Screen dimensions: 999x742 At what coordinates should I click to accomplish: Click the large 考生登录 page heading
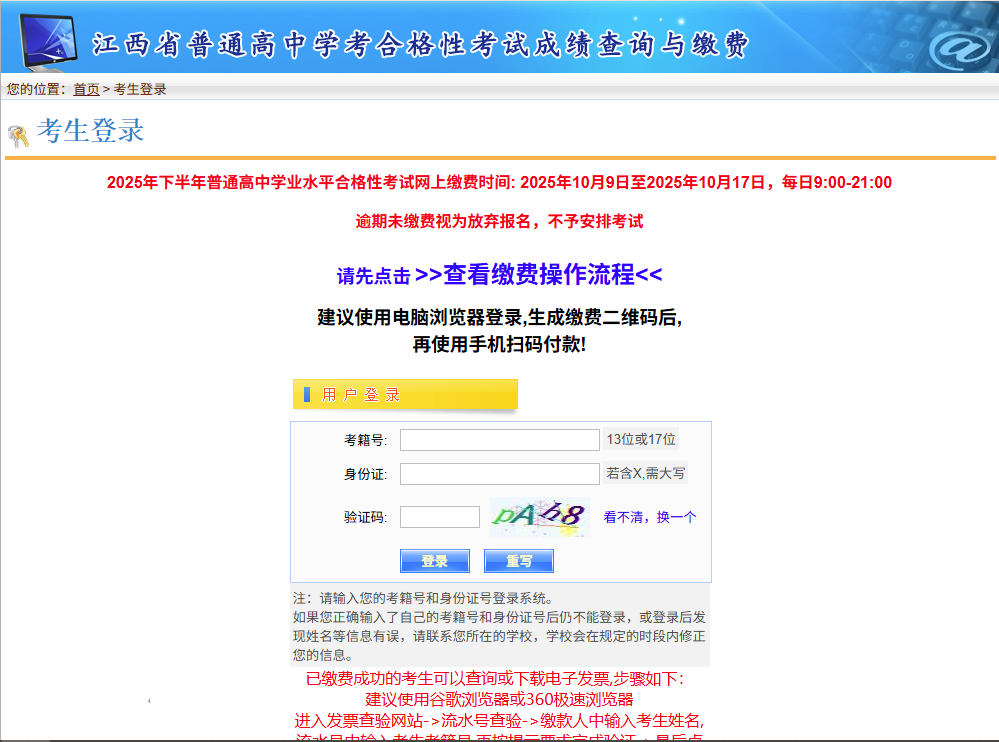[x=90, y=131]
